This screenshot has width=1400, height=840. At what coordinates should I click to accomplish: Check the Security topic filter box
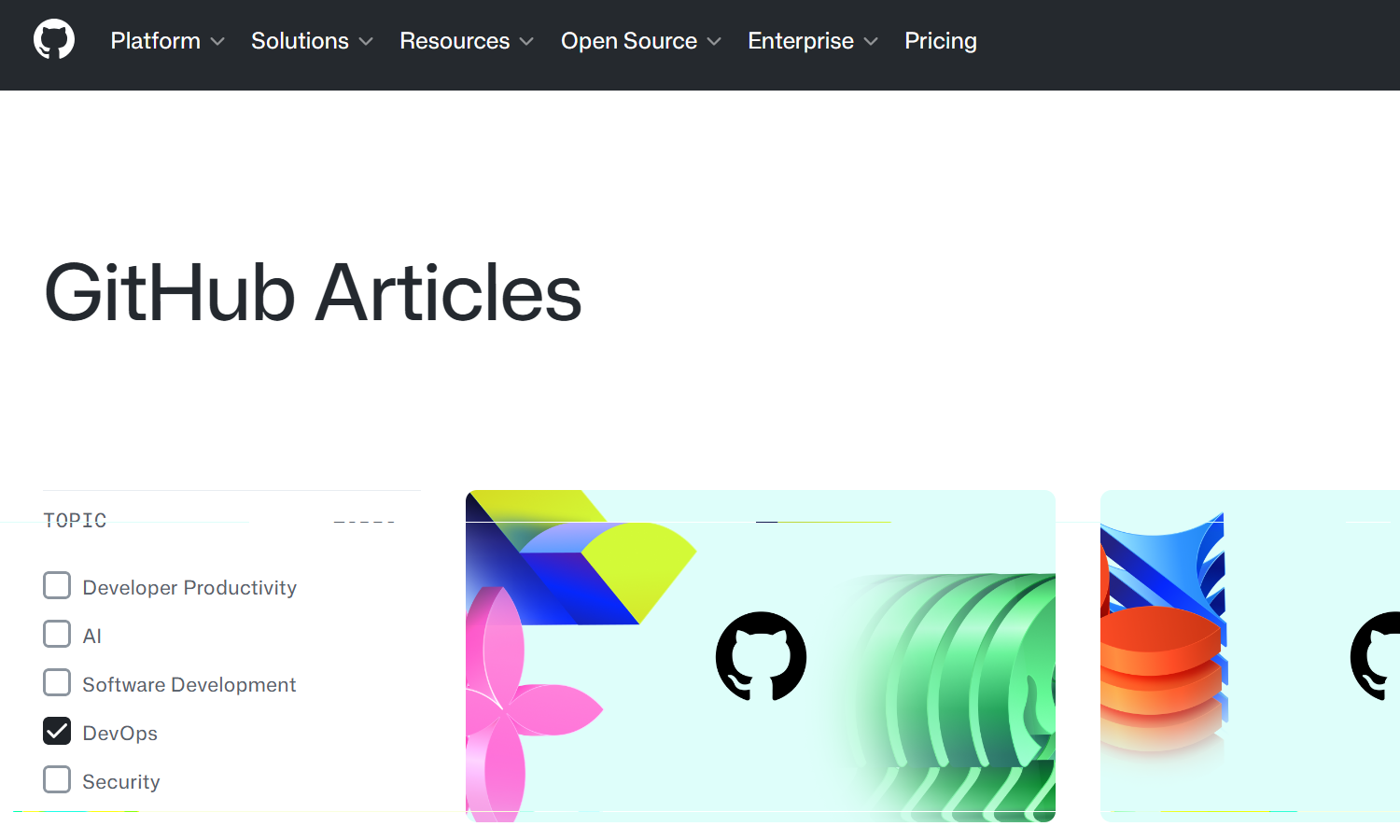(x=57, y=780)
